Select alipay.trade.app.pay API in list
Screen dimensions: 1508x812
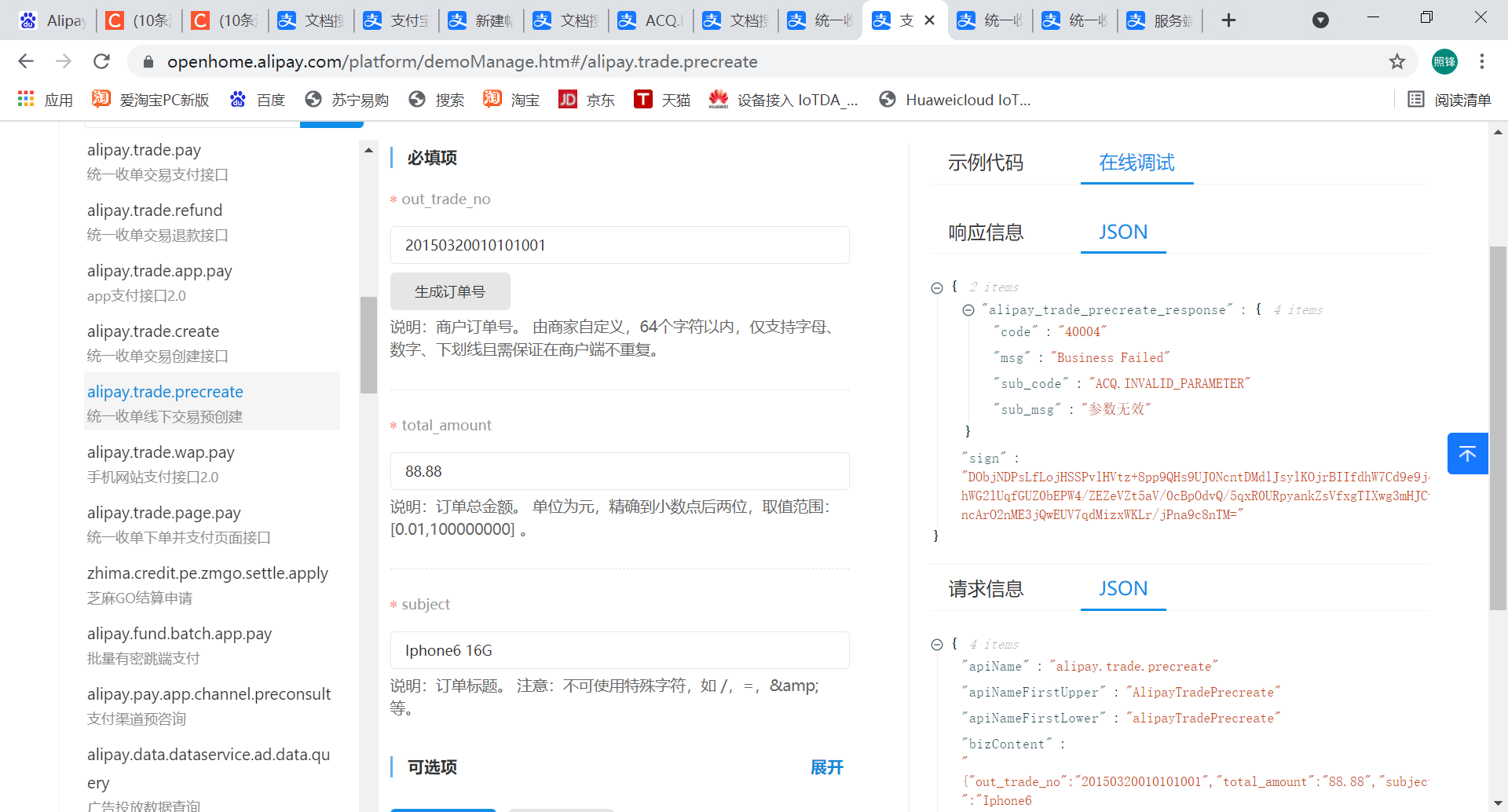coord(212,283)
